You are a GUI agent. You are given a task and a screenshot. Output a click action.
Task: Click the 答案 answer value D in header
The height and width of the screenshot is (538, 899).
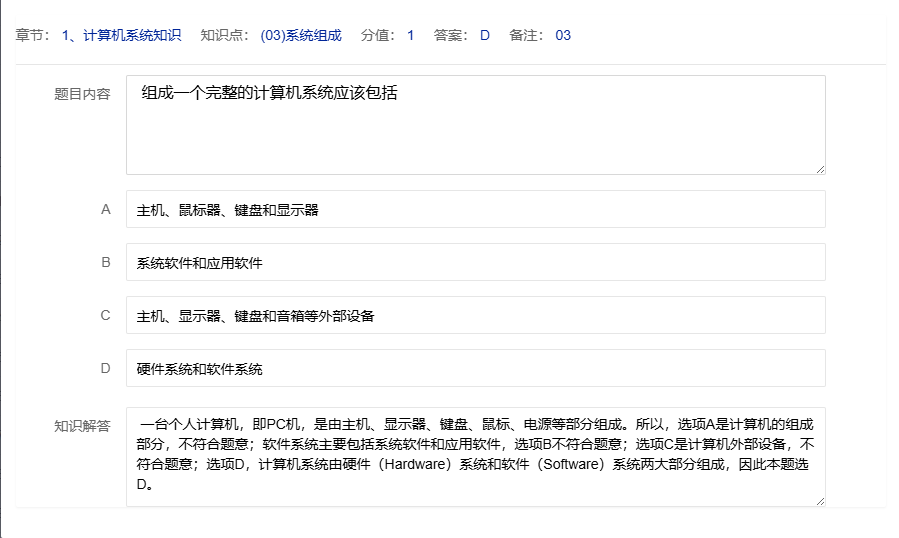485,36
